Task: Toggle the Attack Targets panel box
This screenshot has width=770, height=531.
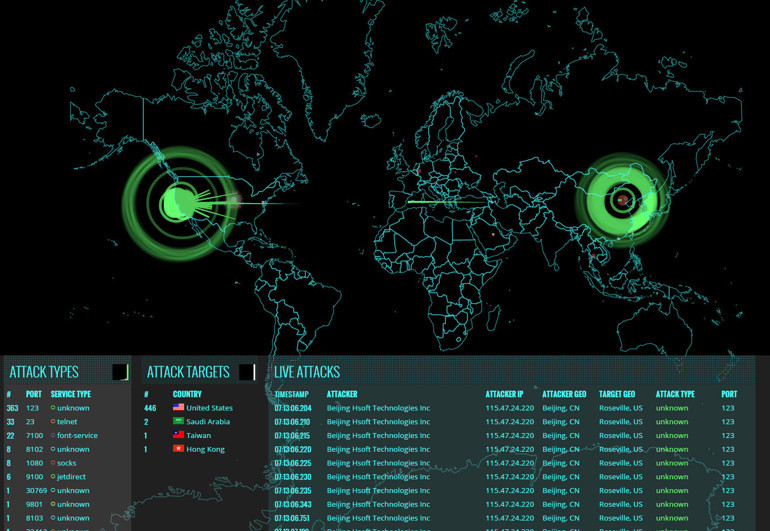Action: click(247, 372)
